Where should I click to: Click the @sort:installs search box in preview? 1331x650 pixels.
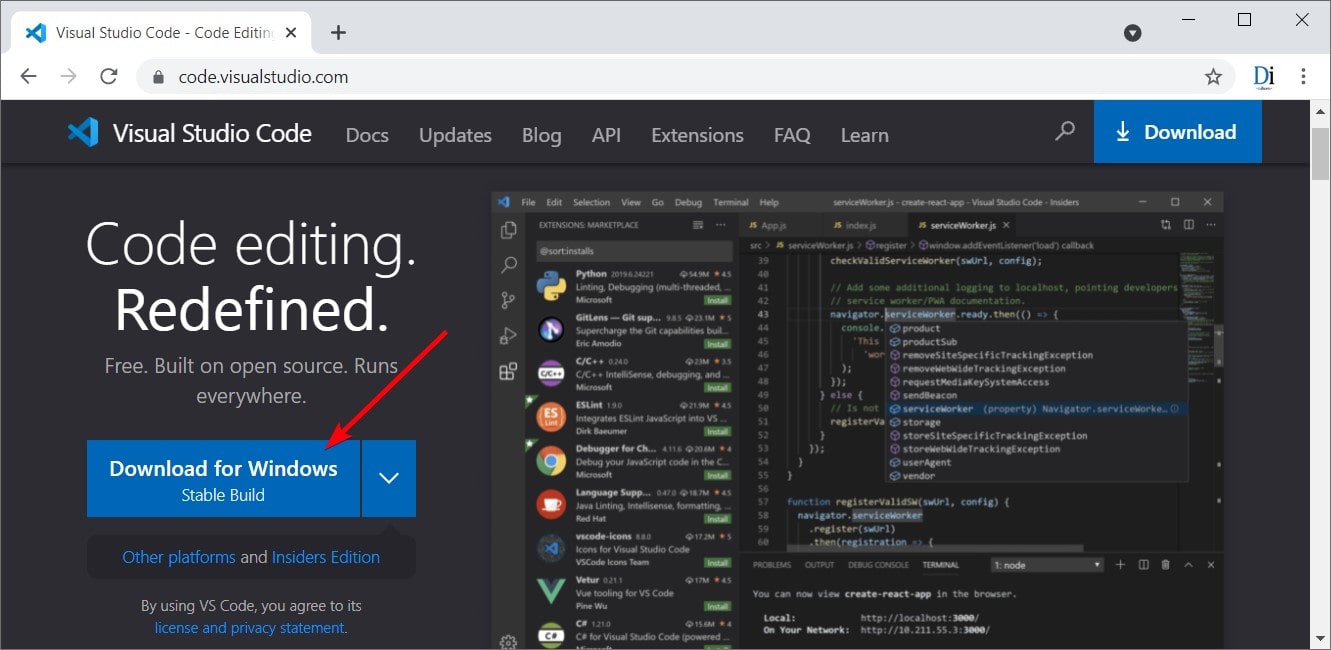(634, 252)
